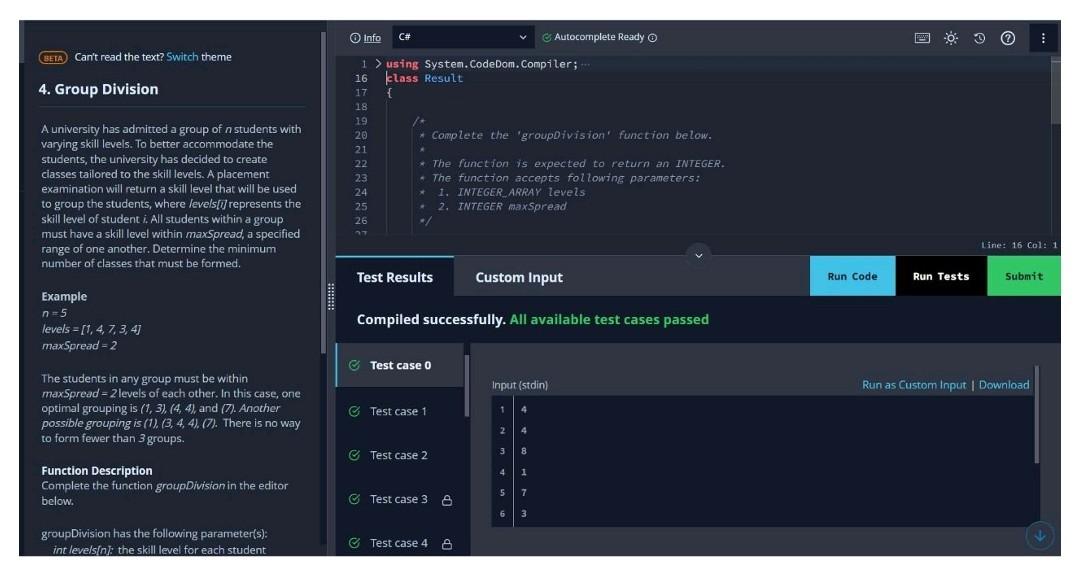Image resolution: width=1080 pixels, height=574 pixels.
Task: Click the scroll-down arrow circle icon
Action: pyautogui.click(x=1040, y=535)
